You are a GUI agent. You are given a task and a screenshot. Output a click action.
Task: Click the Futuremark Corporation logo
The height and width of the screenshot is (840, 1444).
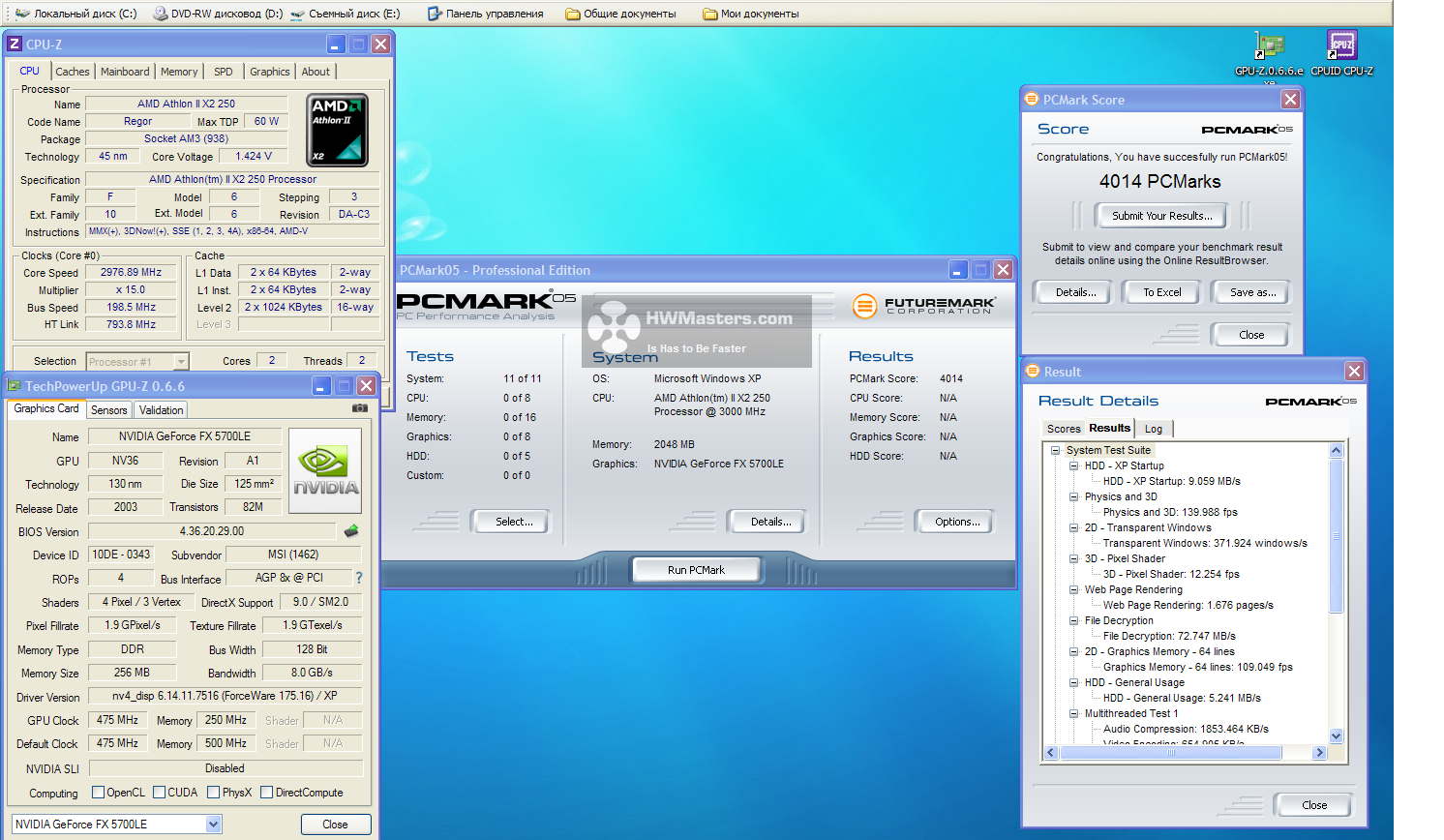point(923,306)
